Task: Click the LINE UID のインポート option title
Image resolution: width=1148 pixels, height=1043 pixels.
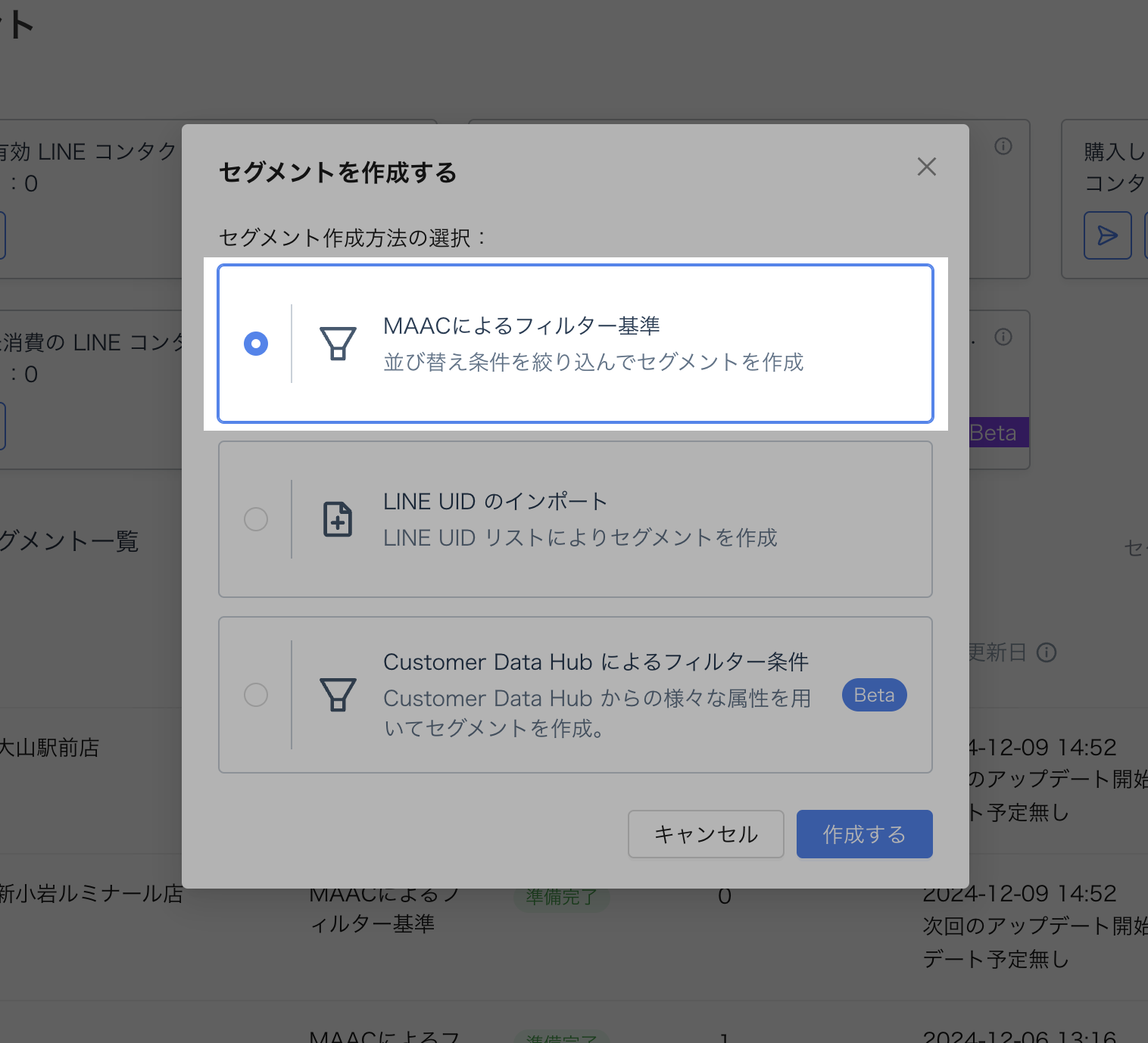Action: (495, 501)
